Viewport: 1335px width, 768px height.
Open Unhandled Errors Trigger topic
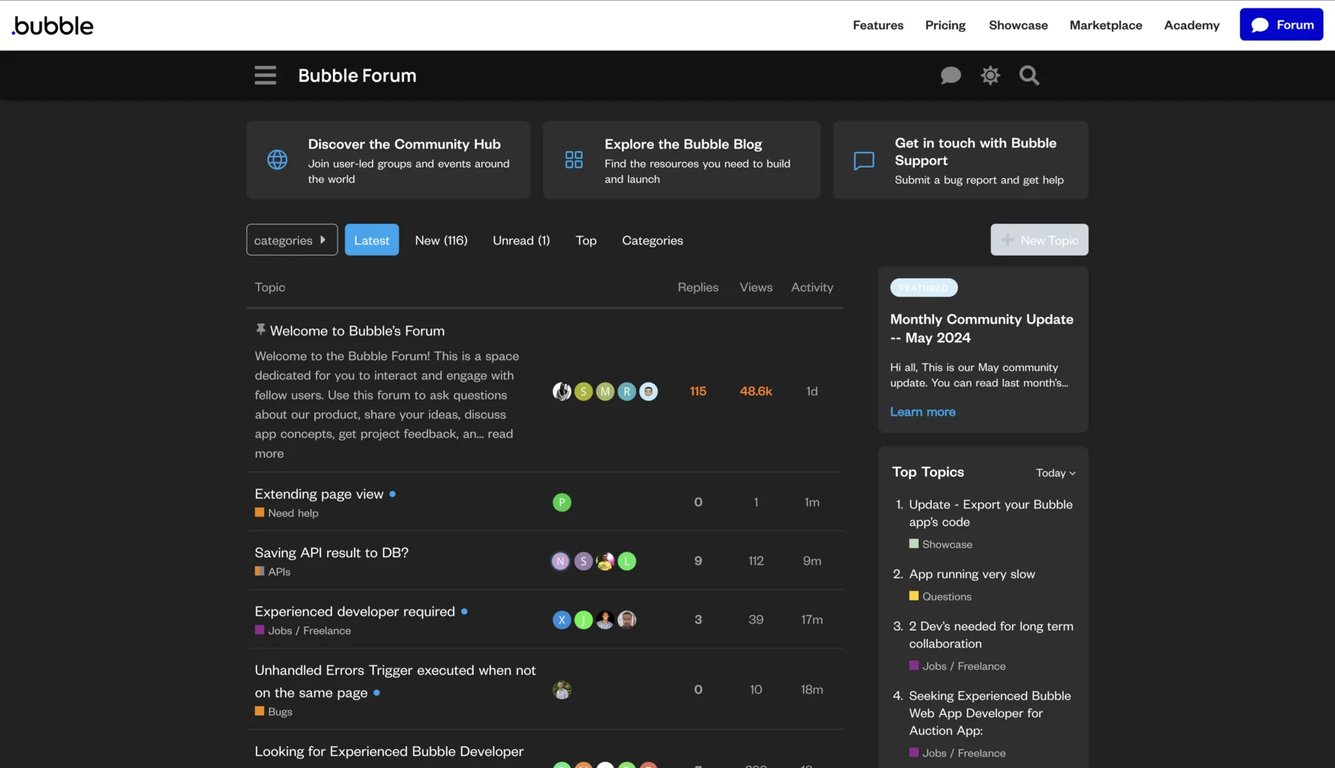(395, 681)
